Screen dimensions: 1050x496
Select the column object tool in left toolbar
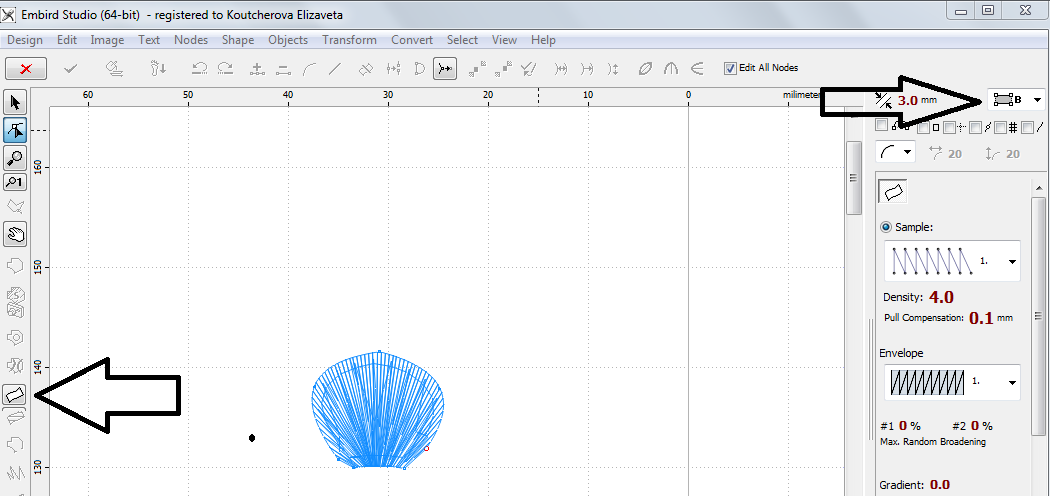point(15,395)
